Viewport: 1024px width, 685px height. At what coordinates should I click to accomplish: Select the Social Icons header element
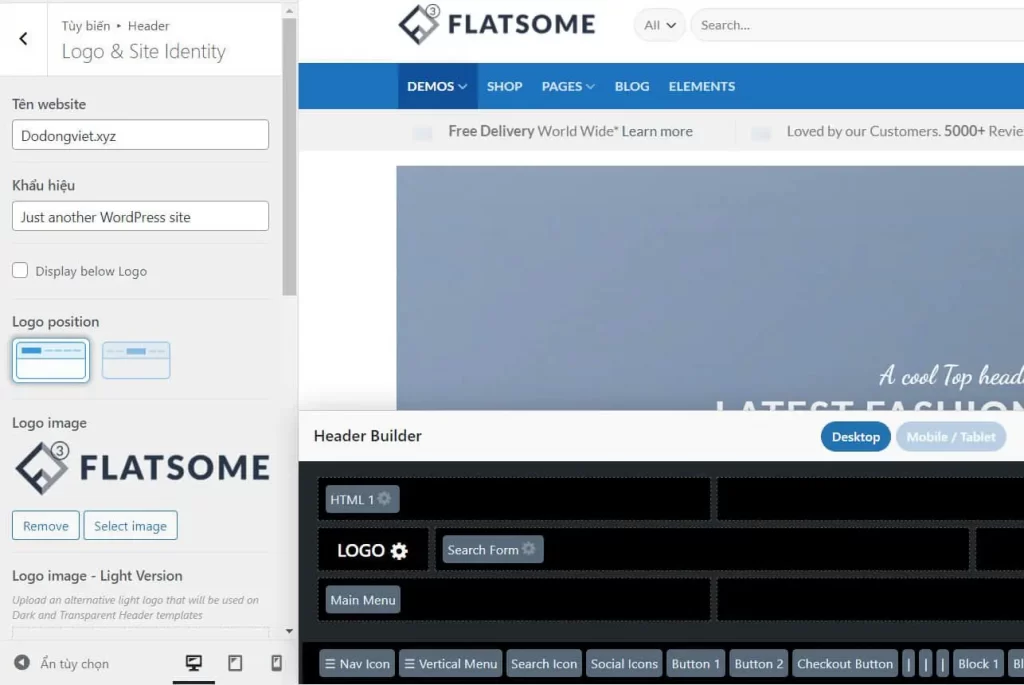tap(623, 663)
